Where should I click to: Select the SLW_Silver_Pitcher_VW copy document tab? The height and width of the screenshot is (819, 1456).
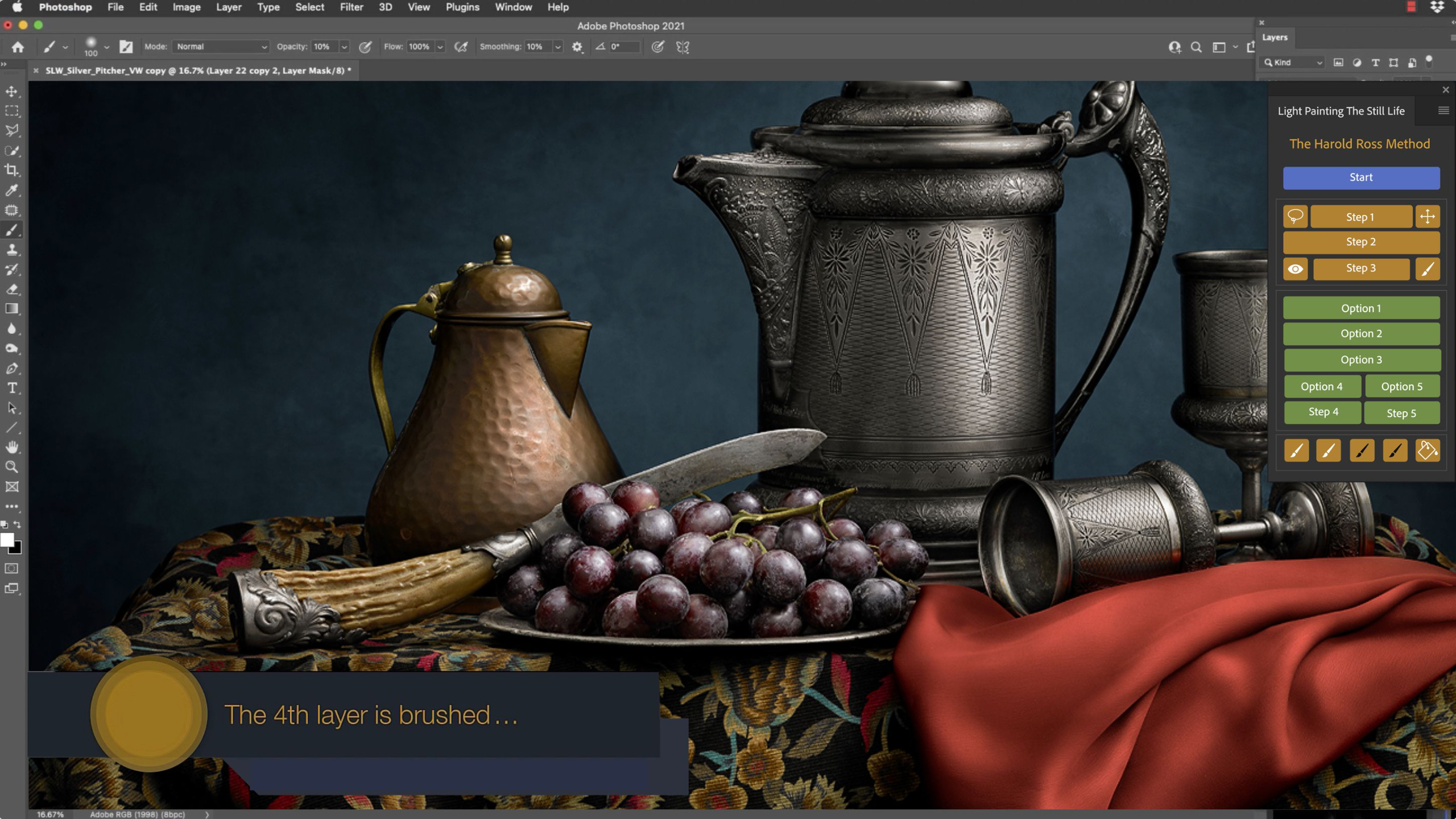198,71
